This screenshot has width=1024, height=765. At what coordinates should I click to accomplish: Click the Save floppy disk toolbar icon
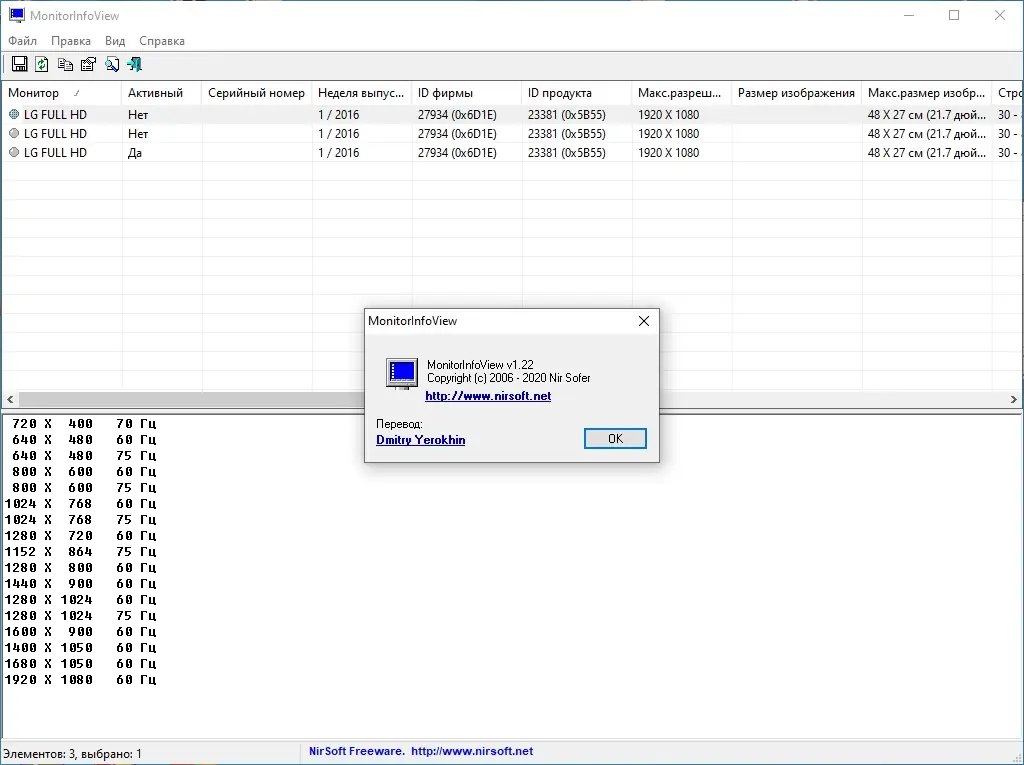point(20,64)
